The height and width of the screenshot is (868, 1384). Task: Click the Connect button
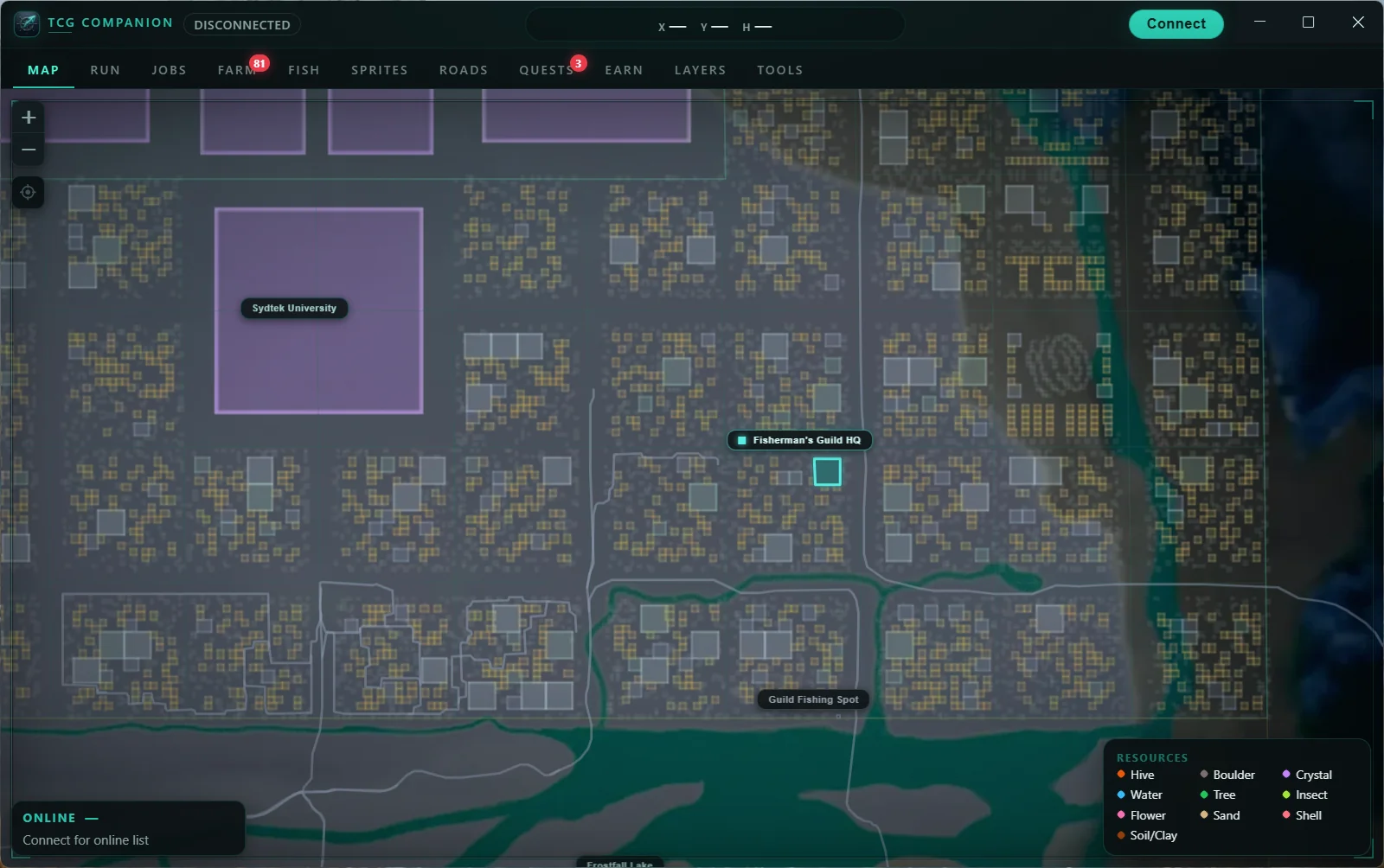[x=1176, y=24]
